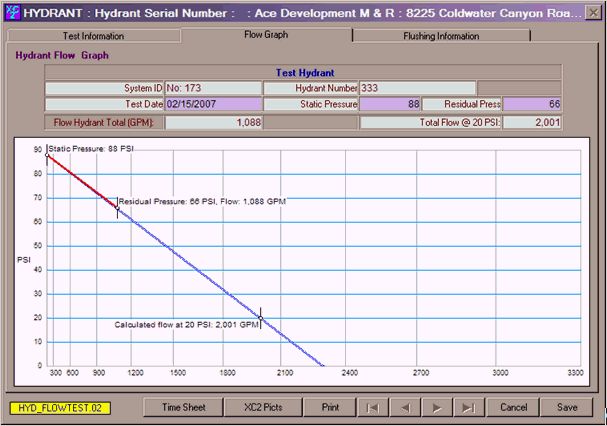The height and width of the screenshot is (426, 607).
Task: Click the app icon in the title bar
Action: click(x=11, y=11)
